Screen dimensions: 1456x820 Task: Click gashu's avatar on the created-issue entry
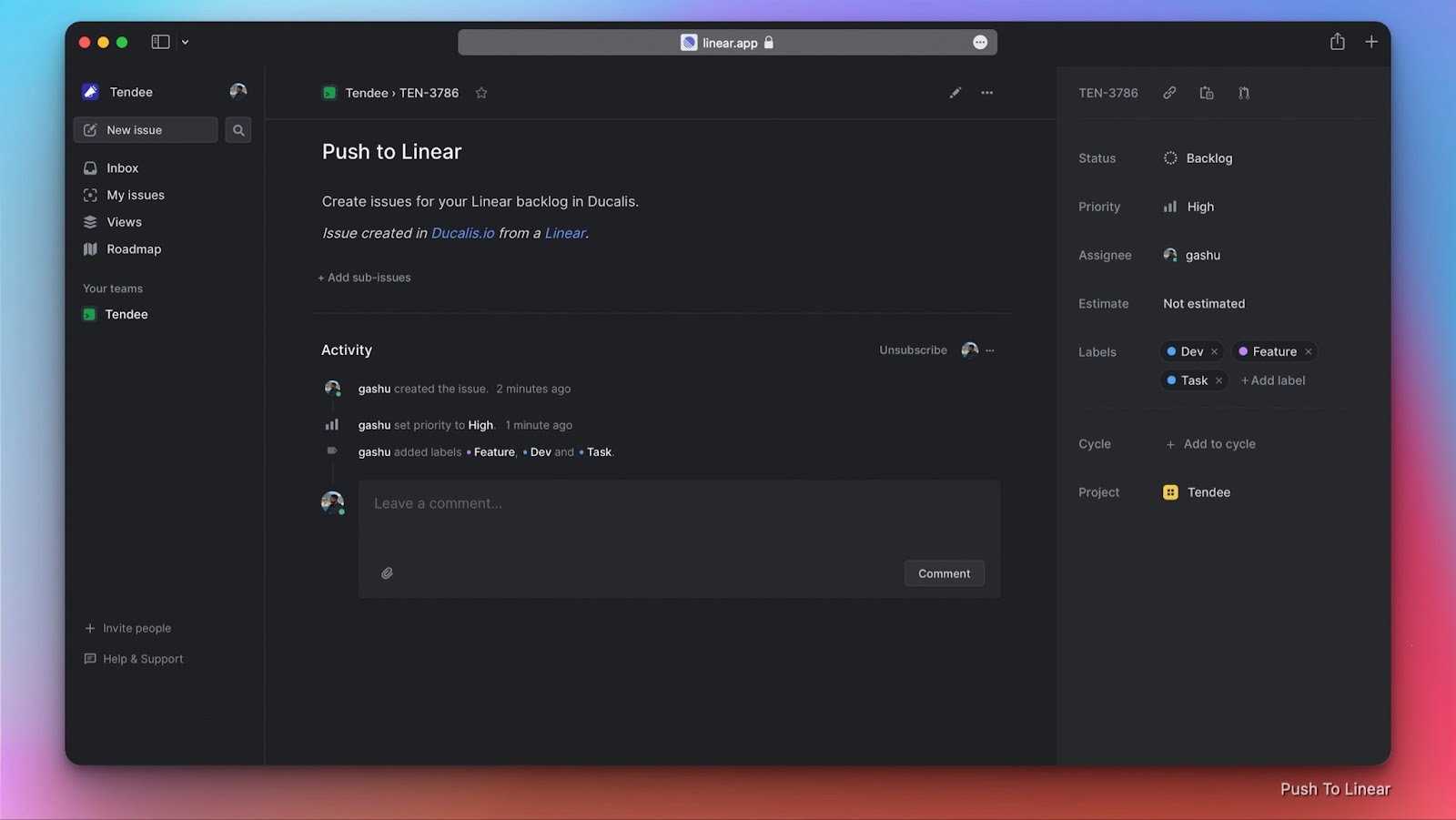click(x=332, y=389)
